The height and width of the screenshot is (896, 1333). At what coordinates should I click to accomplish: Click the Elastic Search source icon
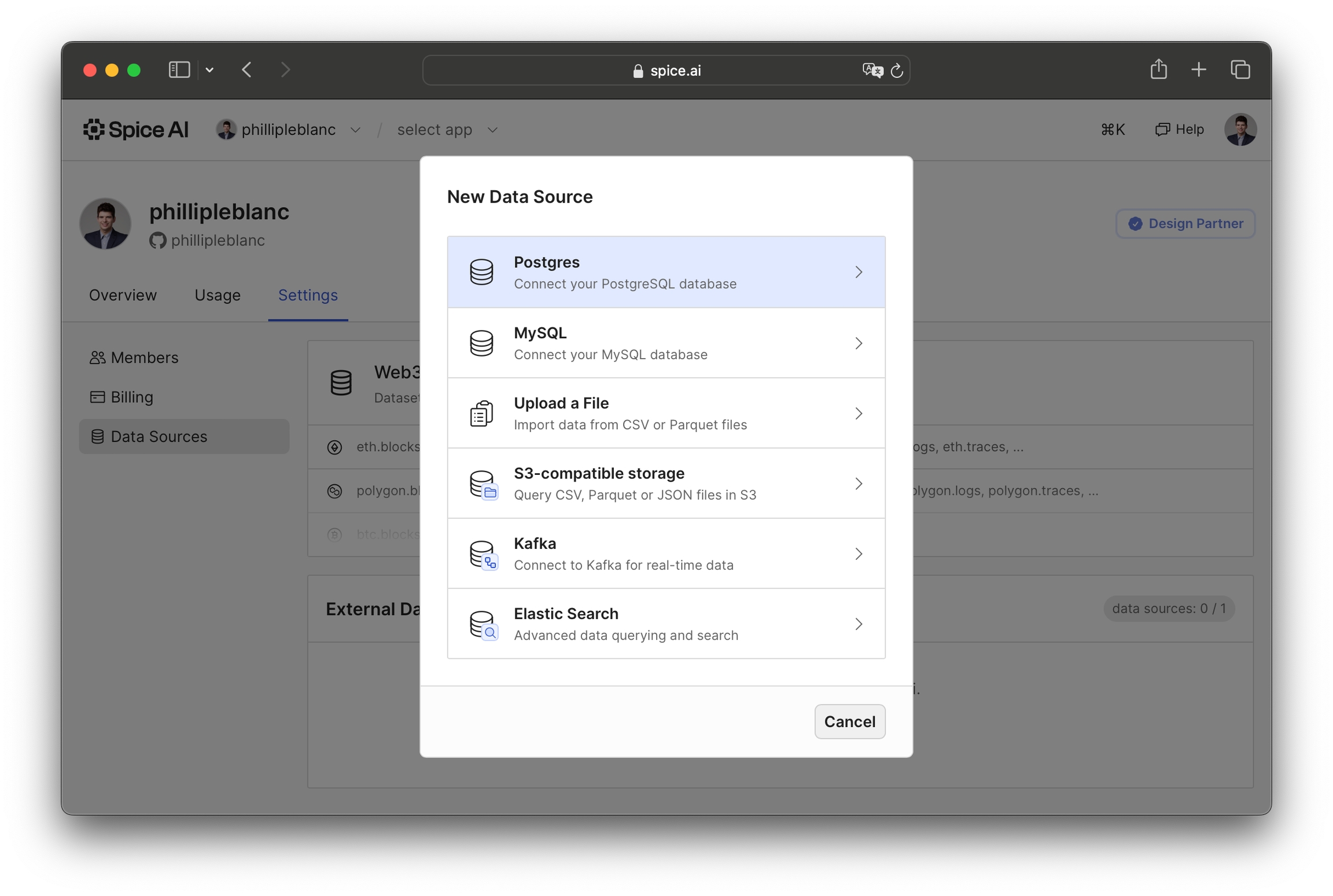tap(482, 624)
